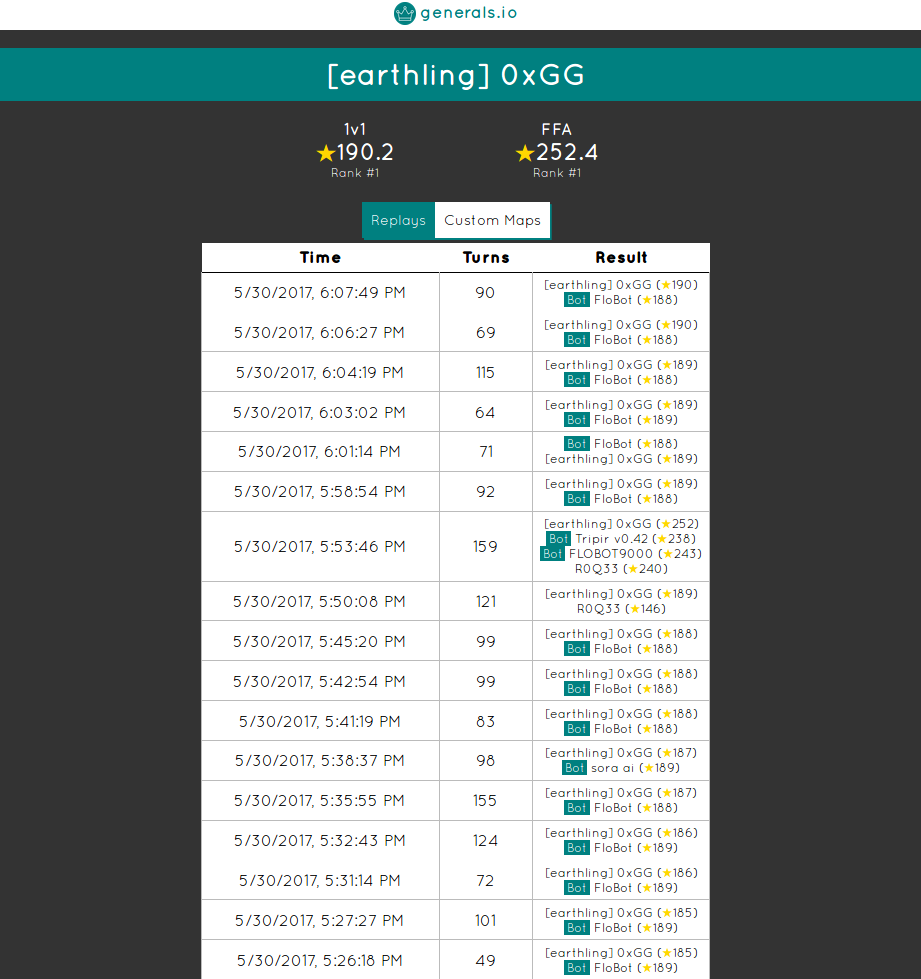Click Bot badge next to Tripir v0.42
The width and height of the screenshot is (921, 979).
click(558, 539)
